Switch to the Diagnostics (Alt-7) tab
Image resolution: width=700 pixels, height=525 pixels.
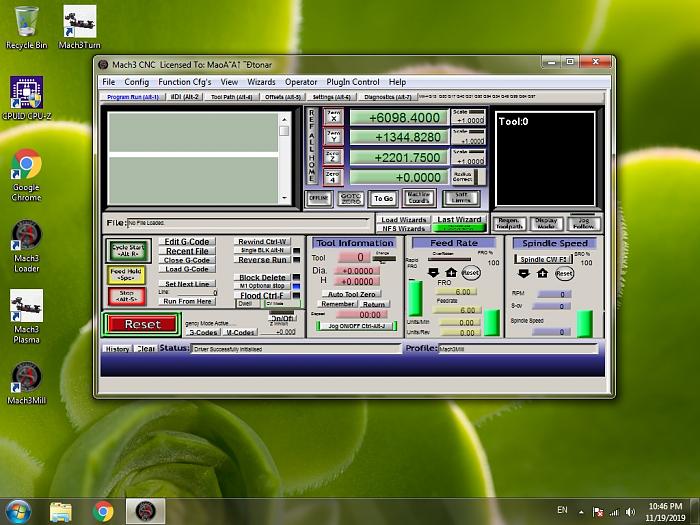(x=388, y=96)
